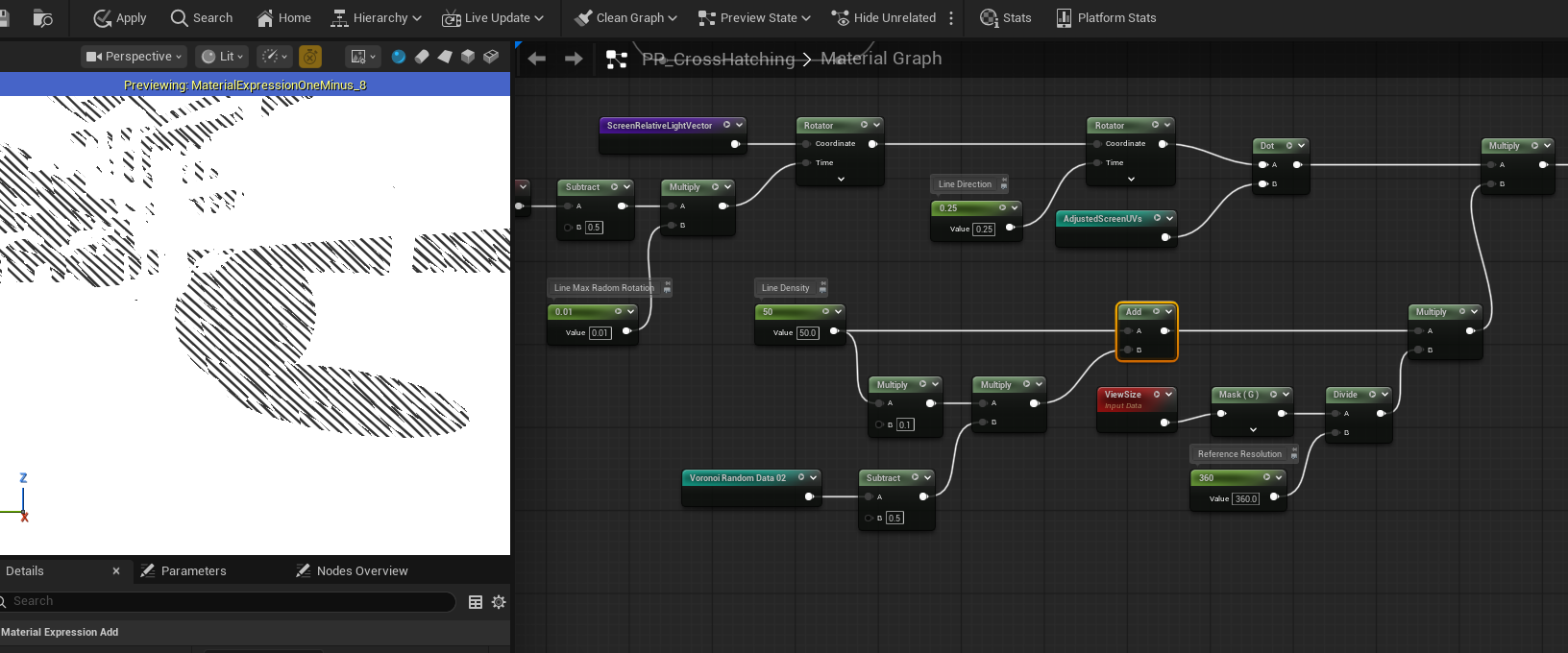Open details panel settings gear
Viewport: 1568px width, 653px height.
pyautogui.click(x=499, y=602)
